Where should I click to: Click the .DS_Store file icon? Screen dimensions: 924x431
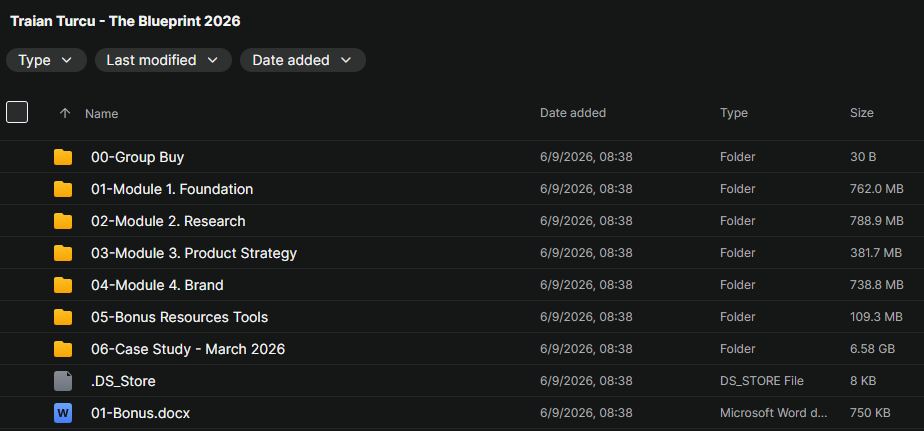62,381
